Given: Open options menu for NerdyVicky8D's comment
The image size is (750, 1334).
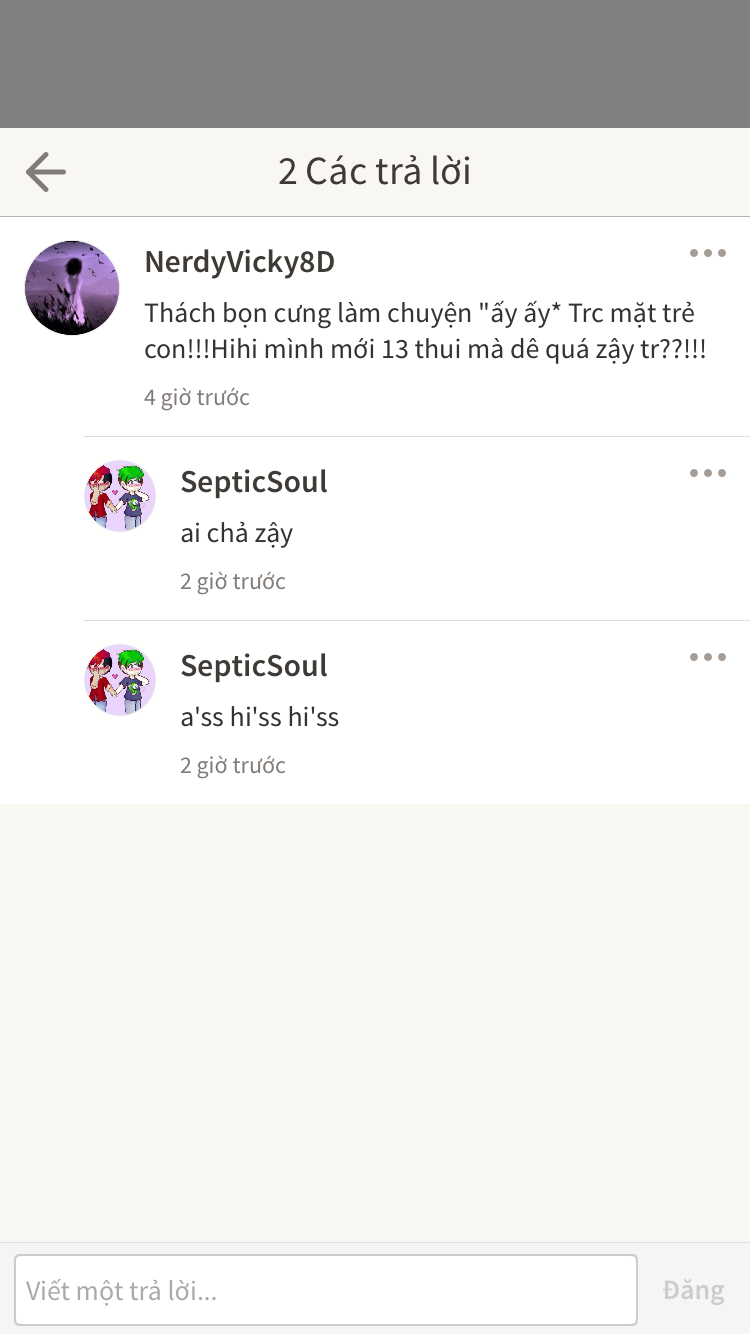Looking at the screenshot, I should (707, 253).
